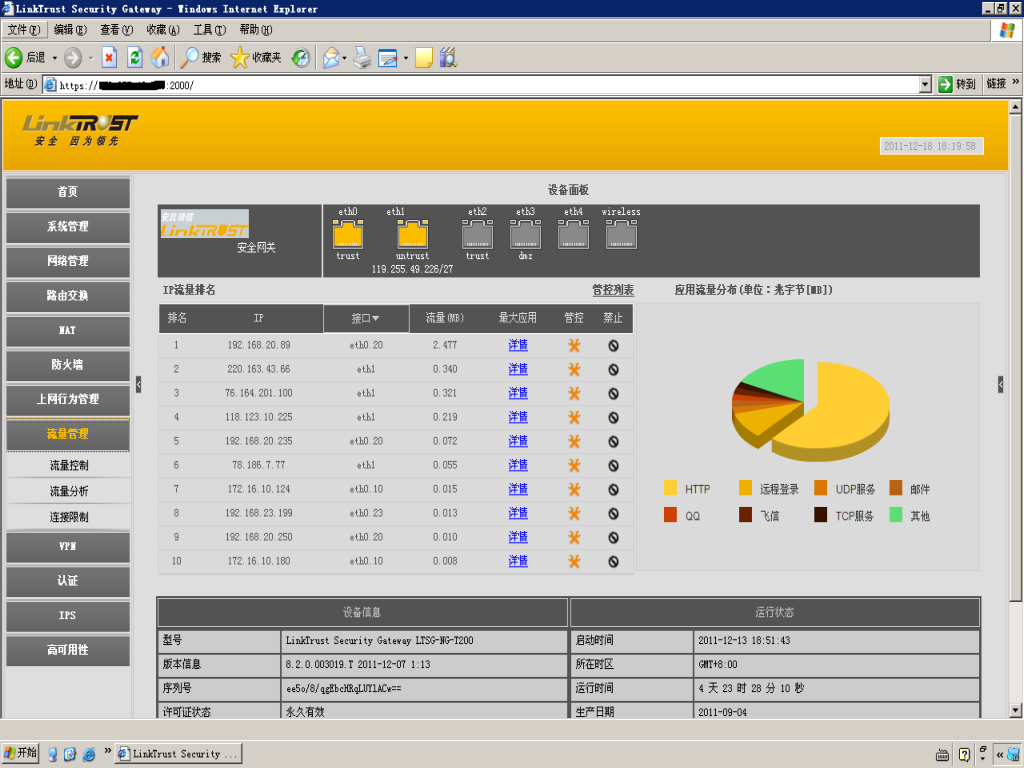Go to 首页 in sidebar
The width and height of the screenshot is (1024, 768).
68,192
